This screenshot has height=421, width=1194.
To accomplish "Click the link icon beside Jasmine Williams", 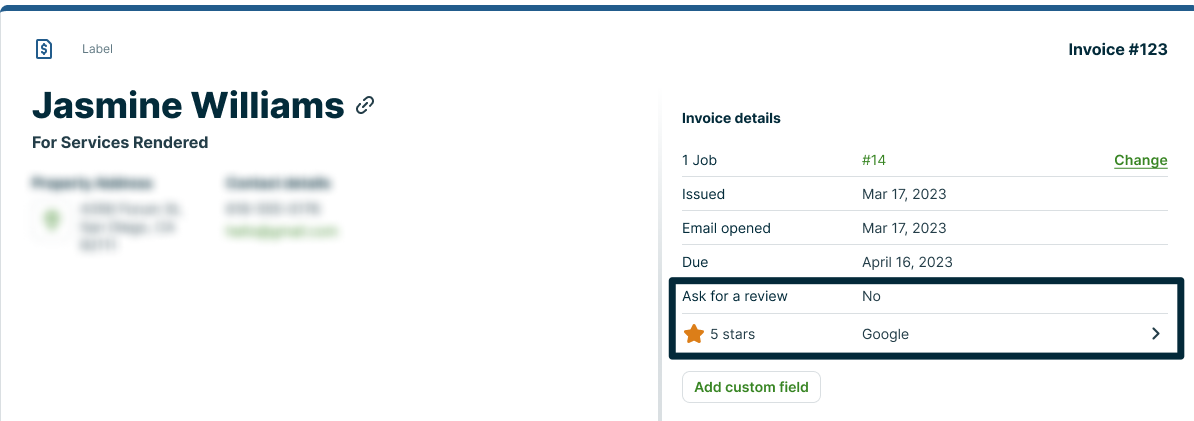I will [366, 104].
